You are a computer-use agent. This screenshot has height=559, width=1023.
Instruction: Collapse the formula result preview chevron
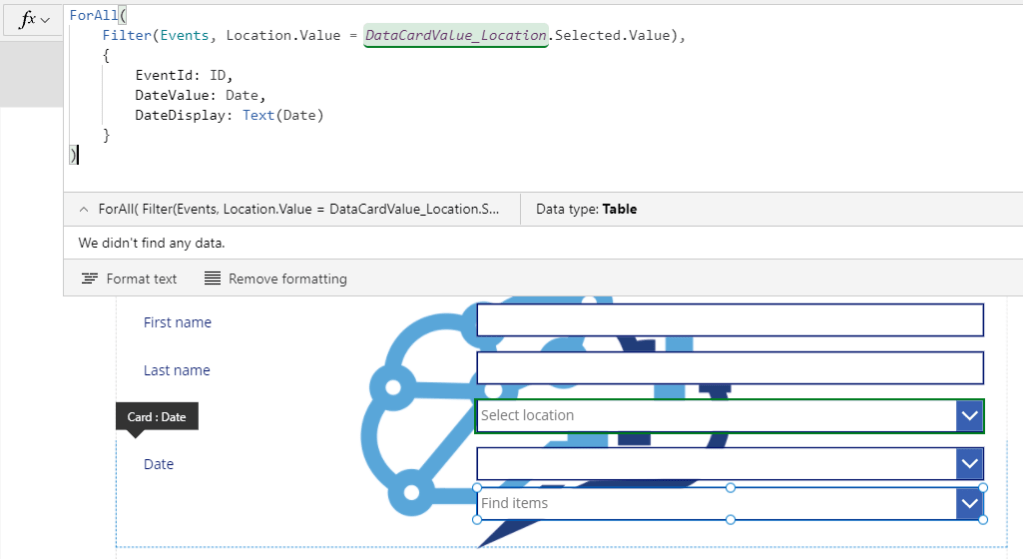[x=83, y=209]
